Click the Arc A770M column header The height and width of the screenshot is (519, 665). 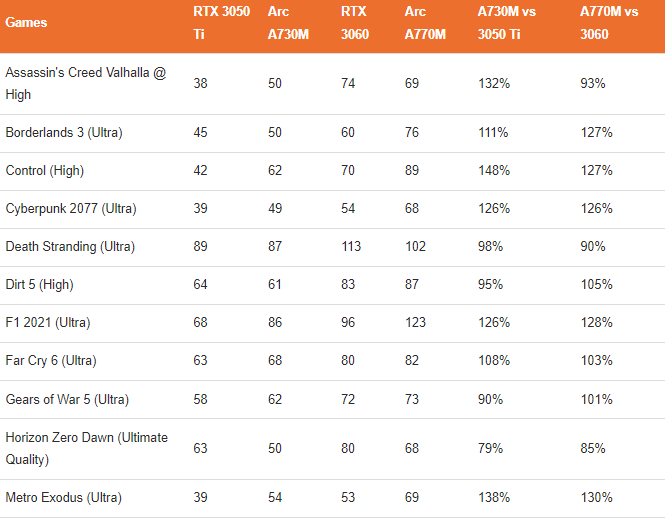point(427,22)
